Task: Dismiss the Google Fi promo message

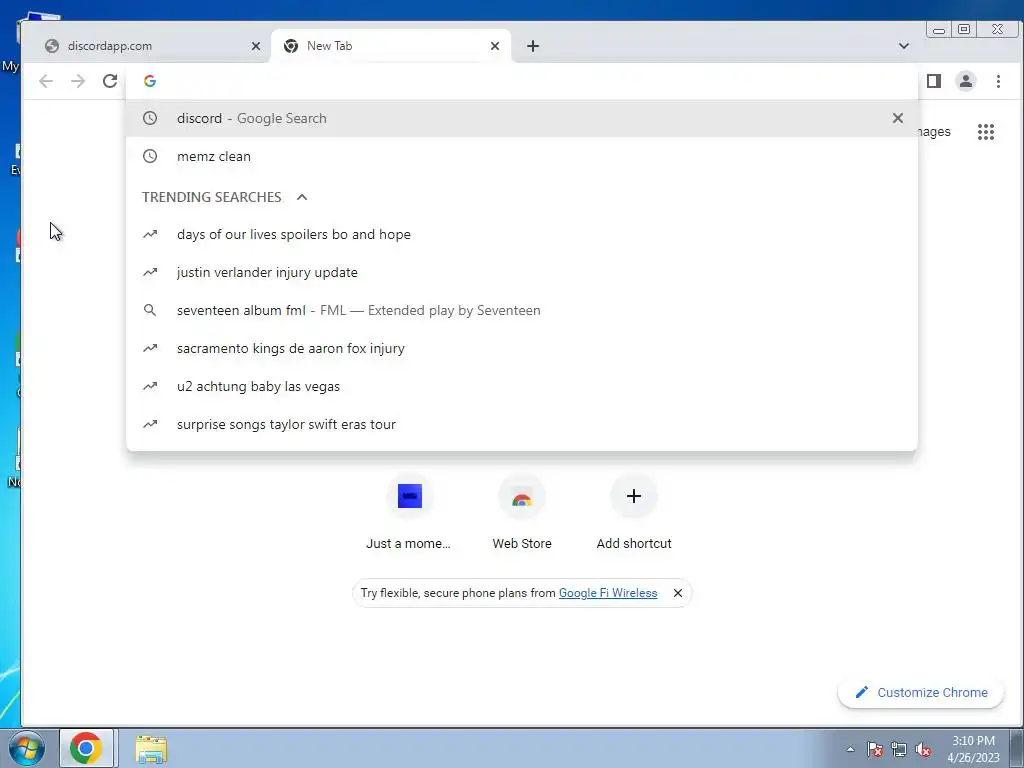Action: [678, 593]
